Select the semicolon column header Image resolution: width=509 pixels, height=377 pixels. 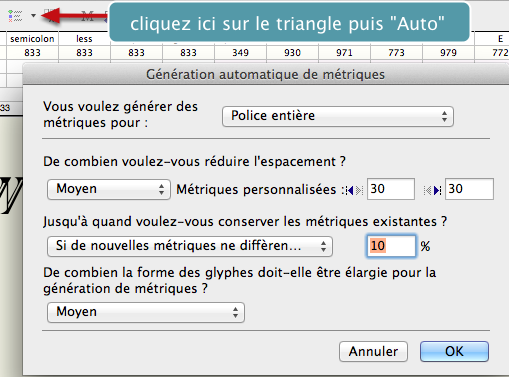tap(32, 39)
